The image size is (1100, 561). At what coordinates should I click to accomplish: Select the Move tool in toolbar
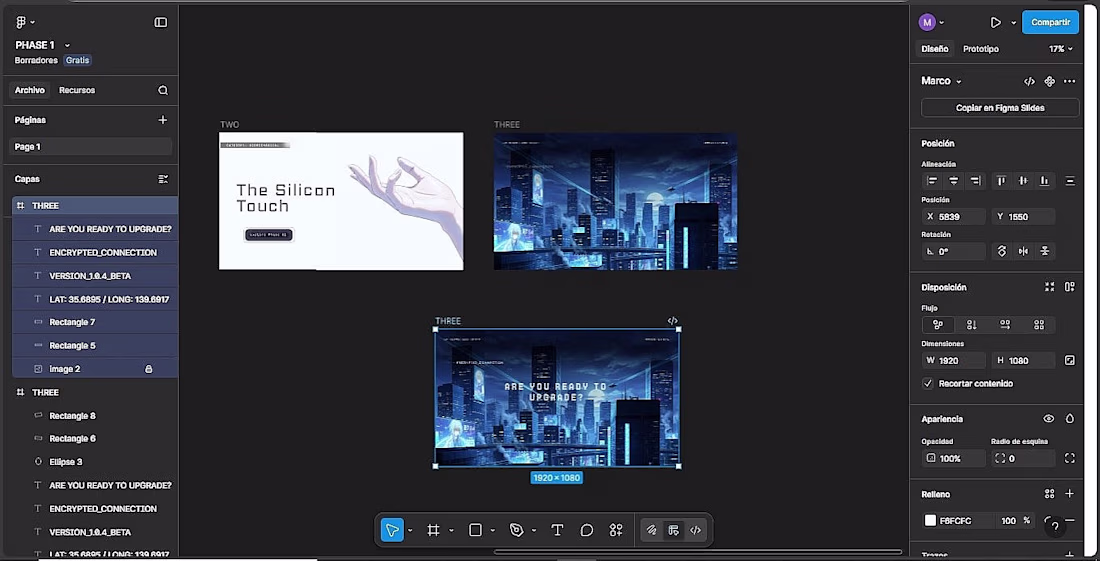[x=392, y=530]
